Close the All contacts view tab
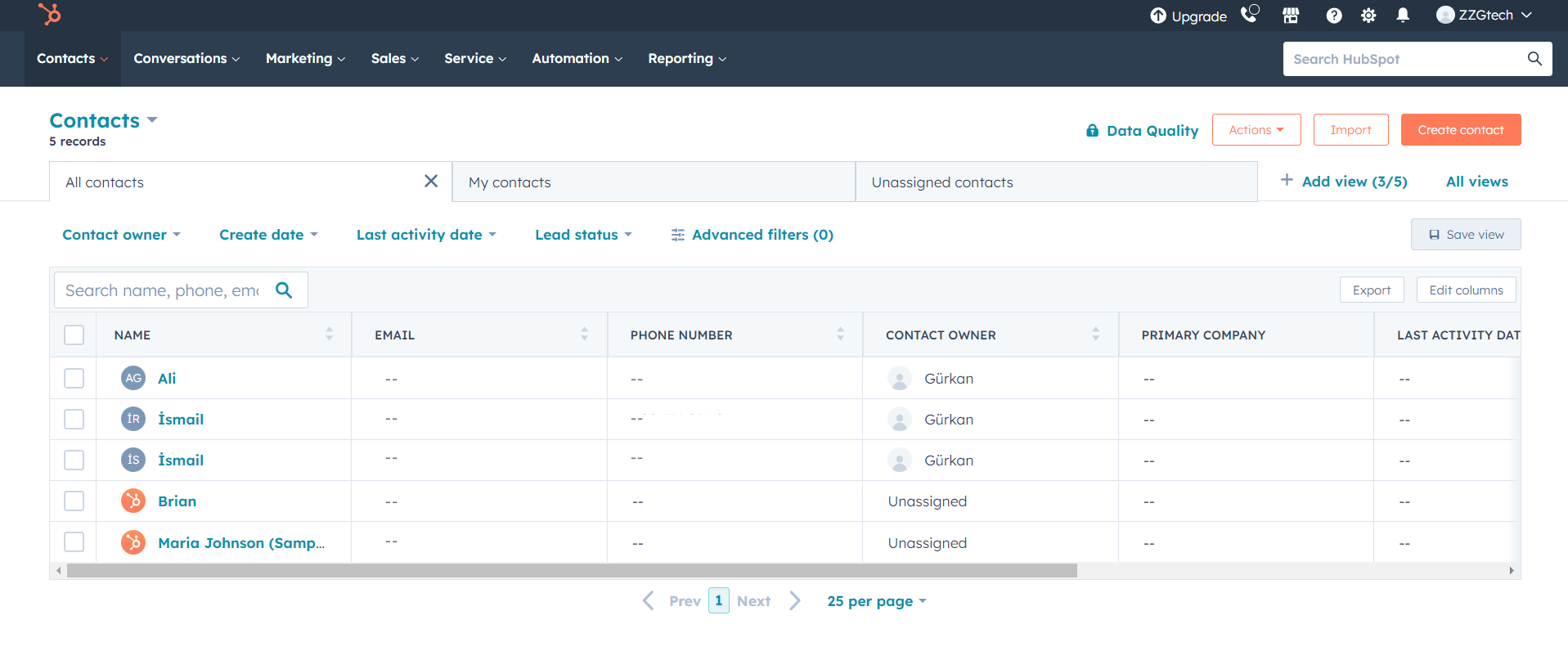This screenshot has width=1568, height=656. [431, 181]
